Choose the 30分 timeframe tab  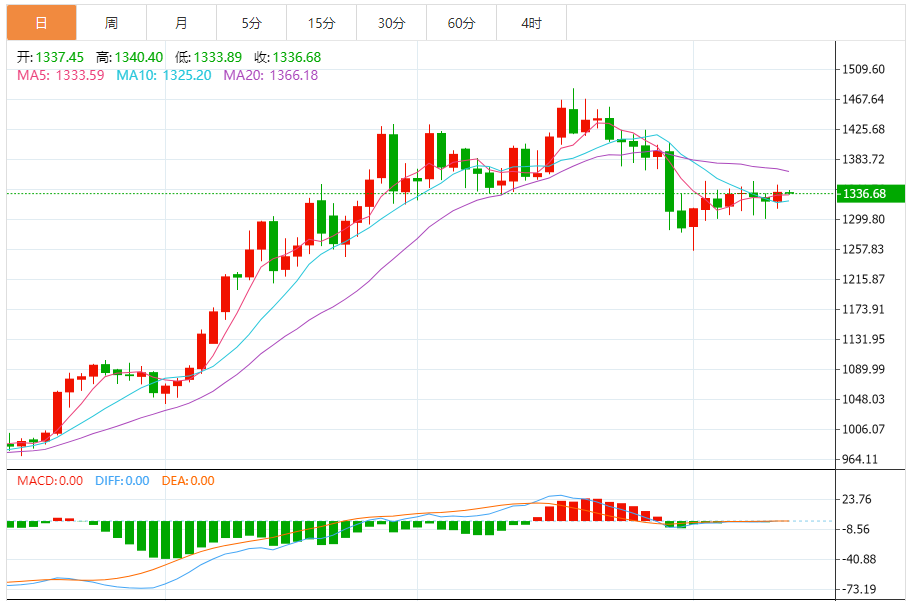click(x=391, y=22)
